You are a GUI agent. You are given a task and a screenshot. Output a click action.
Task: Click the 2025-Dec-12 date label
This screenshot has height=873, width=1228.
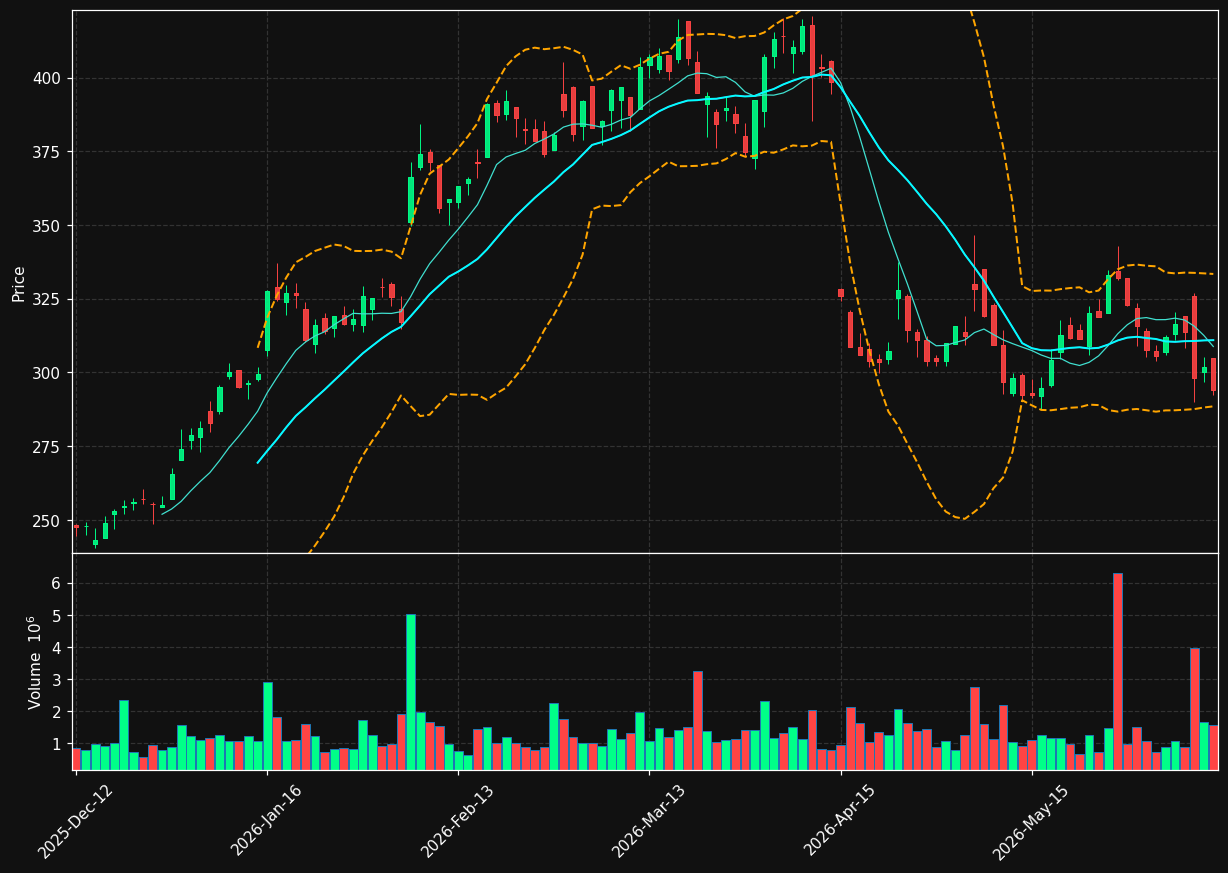[75, 821]
